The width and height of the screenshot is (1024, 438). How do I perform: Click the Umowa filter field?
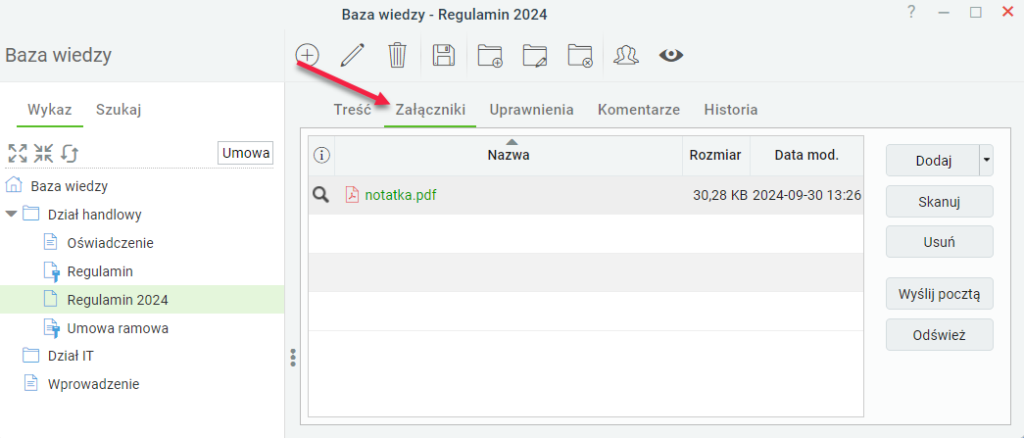tap(246, 153)
